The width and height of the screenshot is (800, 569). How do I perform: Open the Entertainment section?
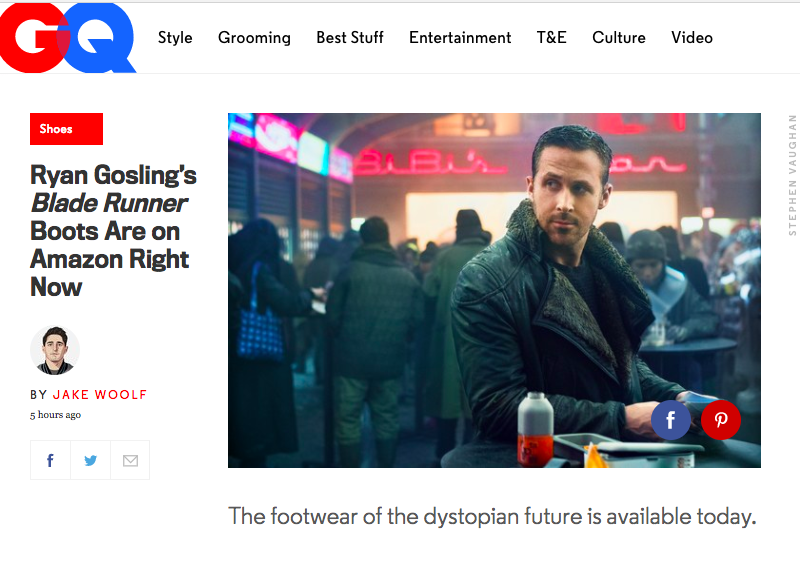point(460,38)
